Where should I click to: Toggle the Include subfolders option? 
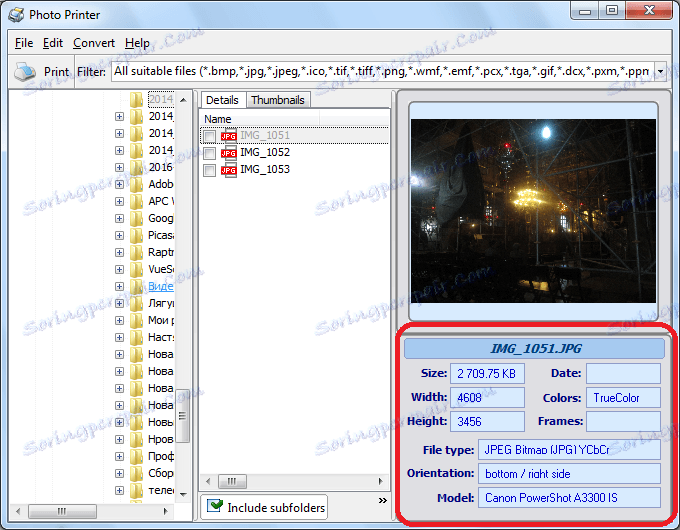pos(265,507)
